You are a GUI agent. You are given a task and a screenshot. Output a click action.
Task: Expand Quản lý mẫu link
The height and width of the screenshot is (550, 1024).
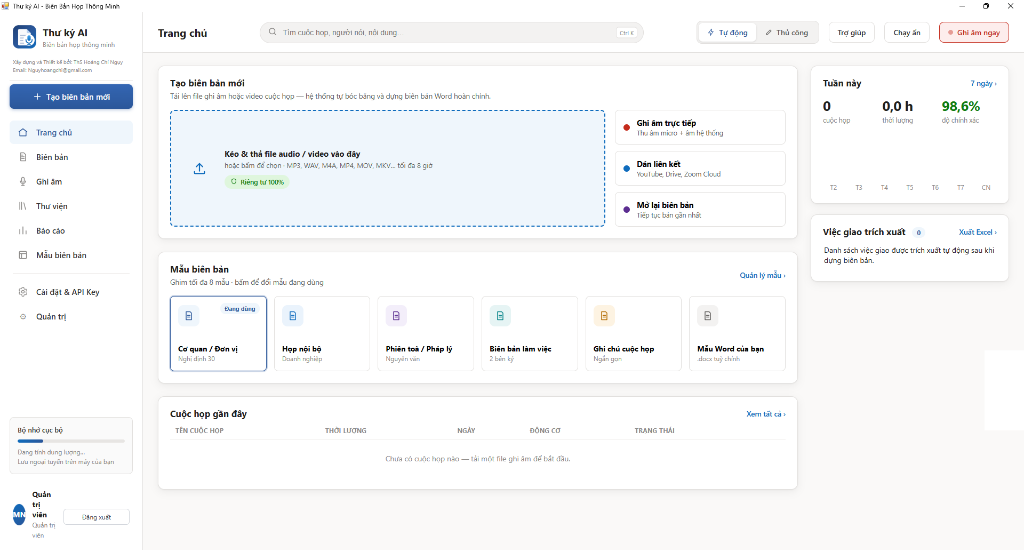click(762, 275)
